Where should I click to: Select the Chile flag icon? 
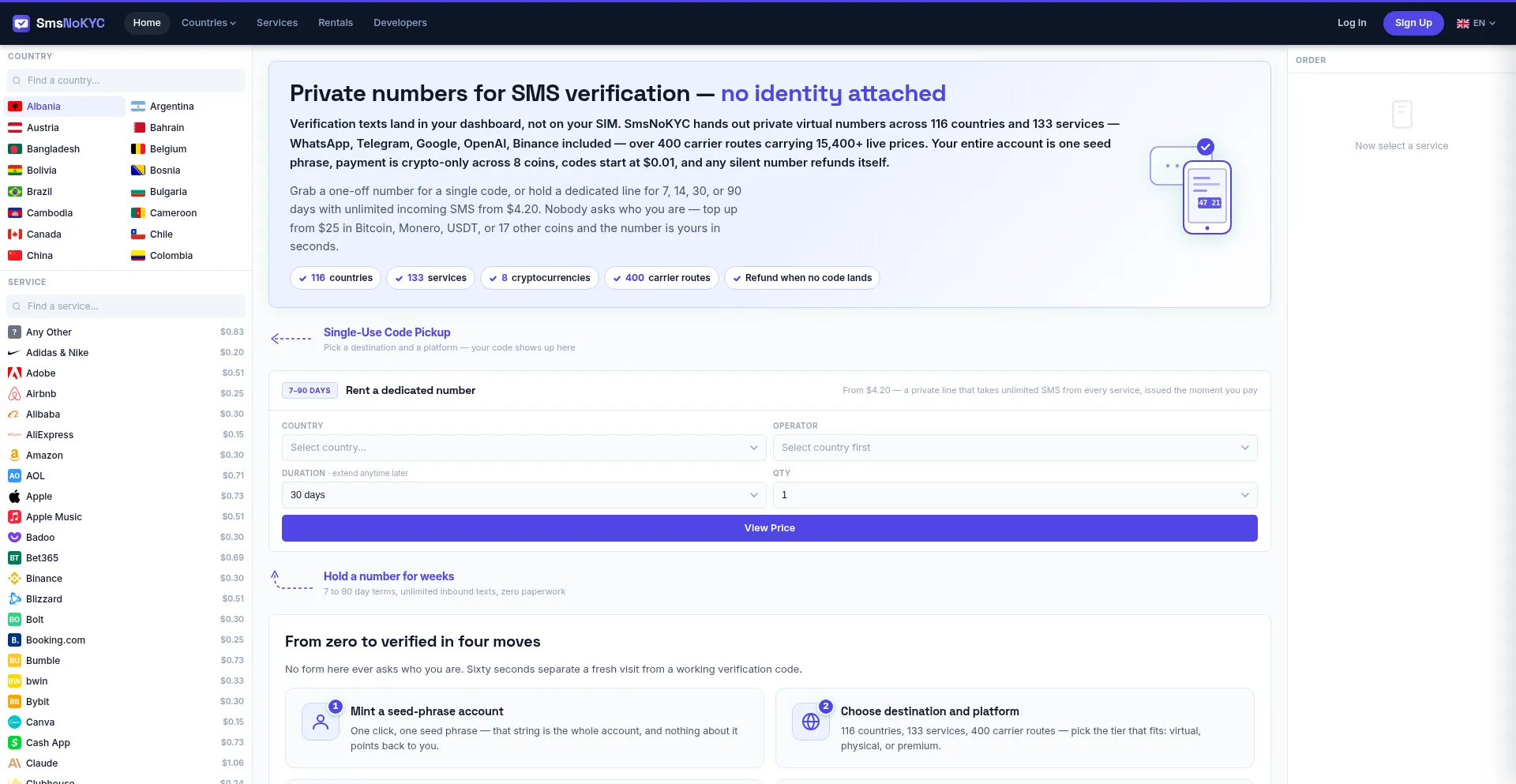138,234
